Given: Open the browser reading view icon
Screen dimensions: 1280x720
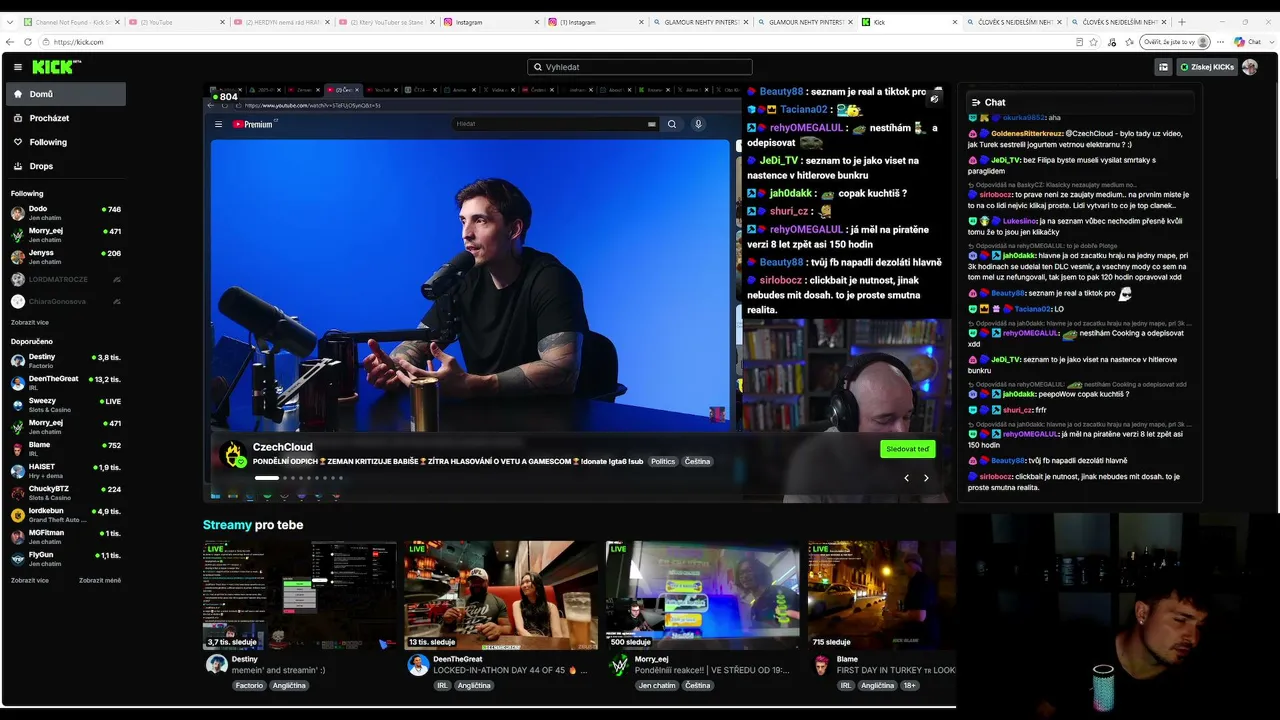Looking at the screenshot, I should click(1079, 42).
